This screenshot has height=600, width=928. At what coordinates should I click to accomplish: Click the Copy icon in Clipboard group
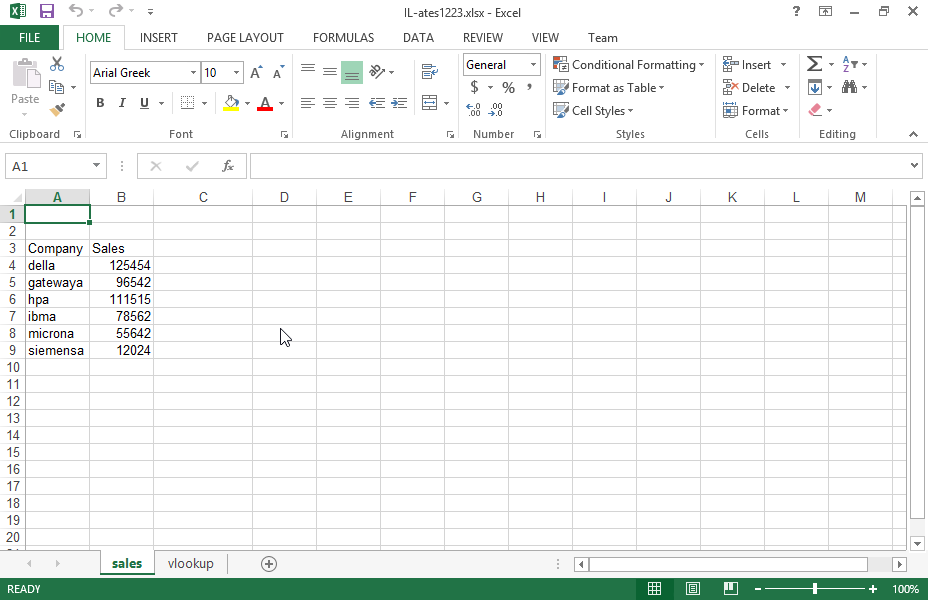point(57,87)
